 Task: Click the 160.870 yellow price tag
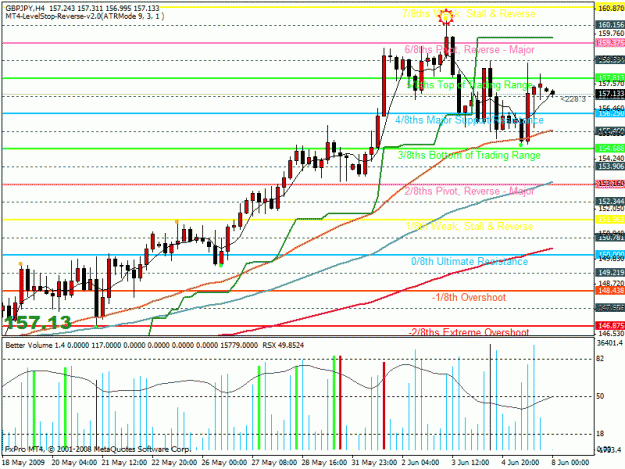pos(610,8)
